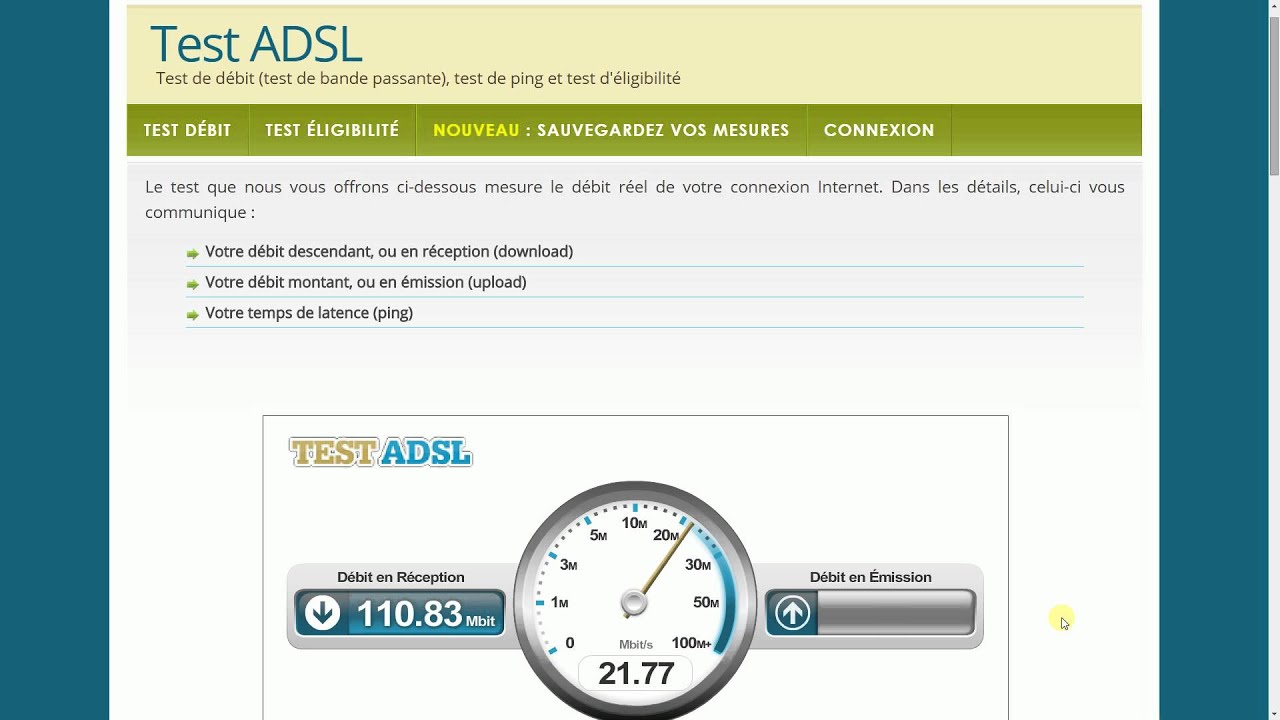
Task: Click the 21.77 speed readout
Action: tap(636, 674)
